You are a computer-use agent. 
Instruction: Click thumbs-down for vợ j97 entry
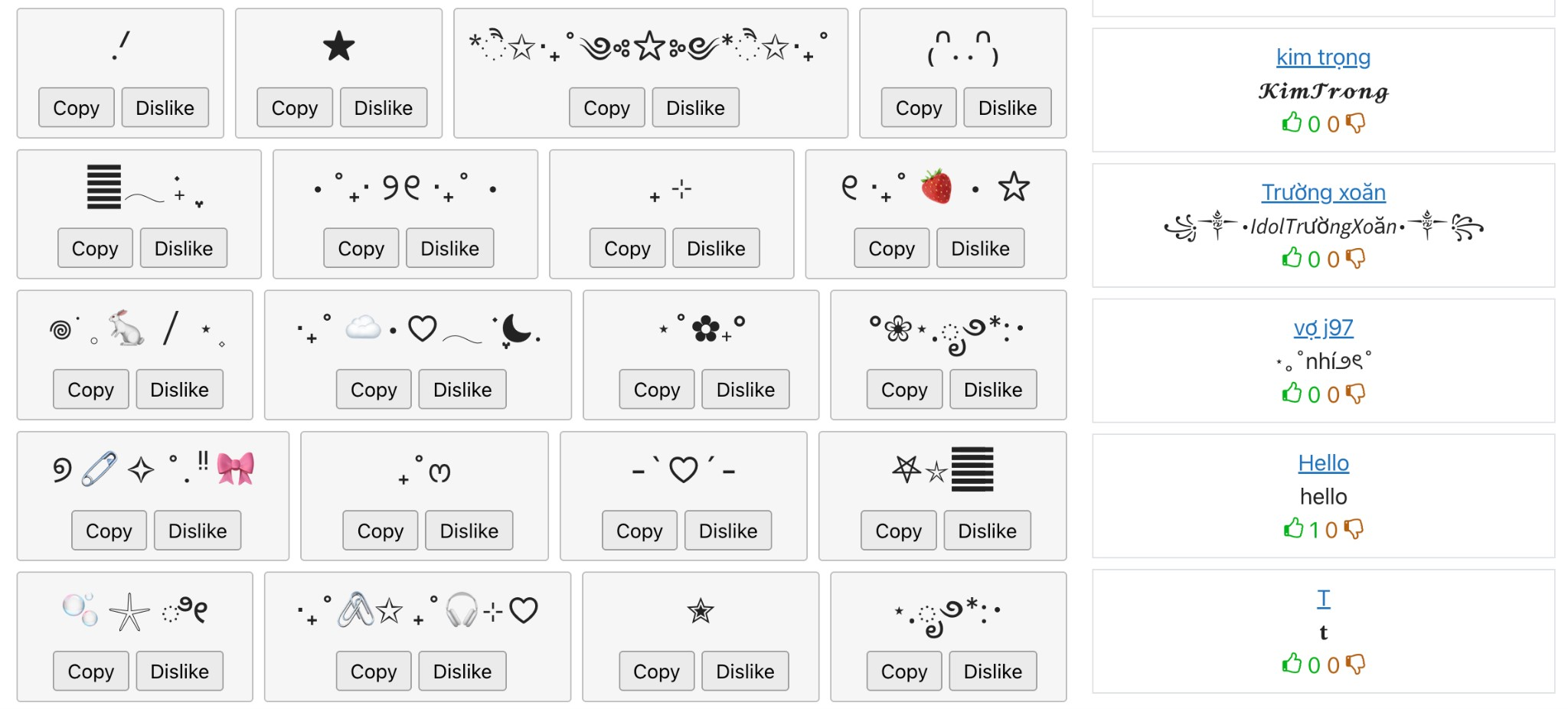point(1355,394)
